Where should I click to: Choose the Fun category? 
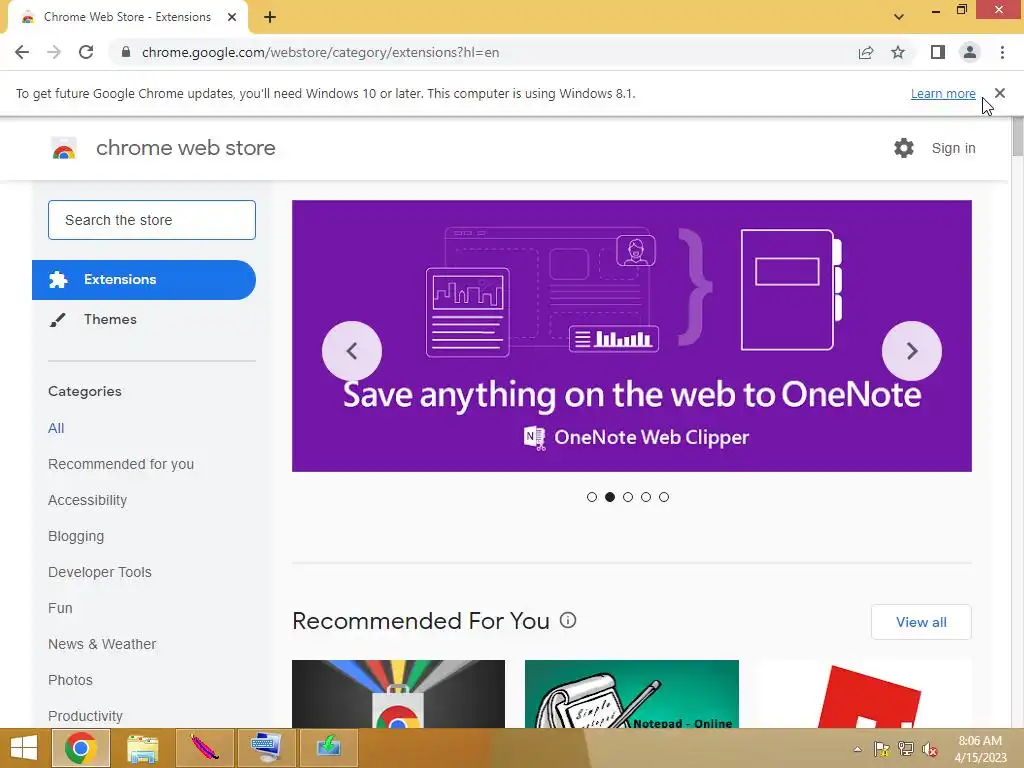coord(60,608)
